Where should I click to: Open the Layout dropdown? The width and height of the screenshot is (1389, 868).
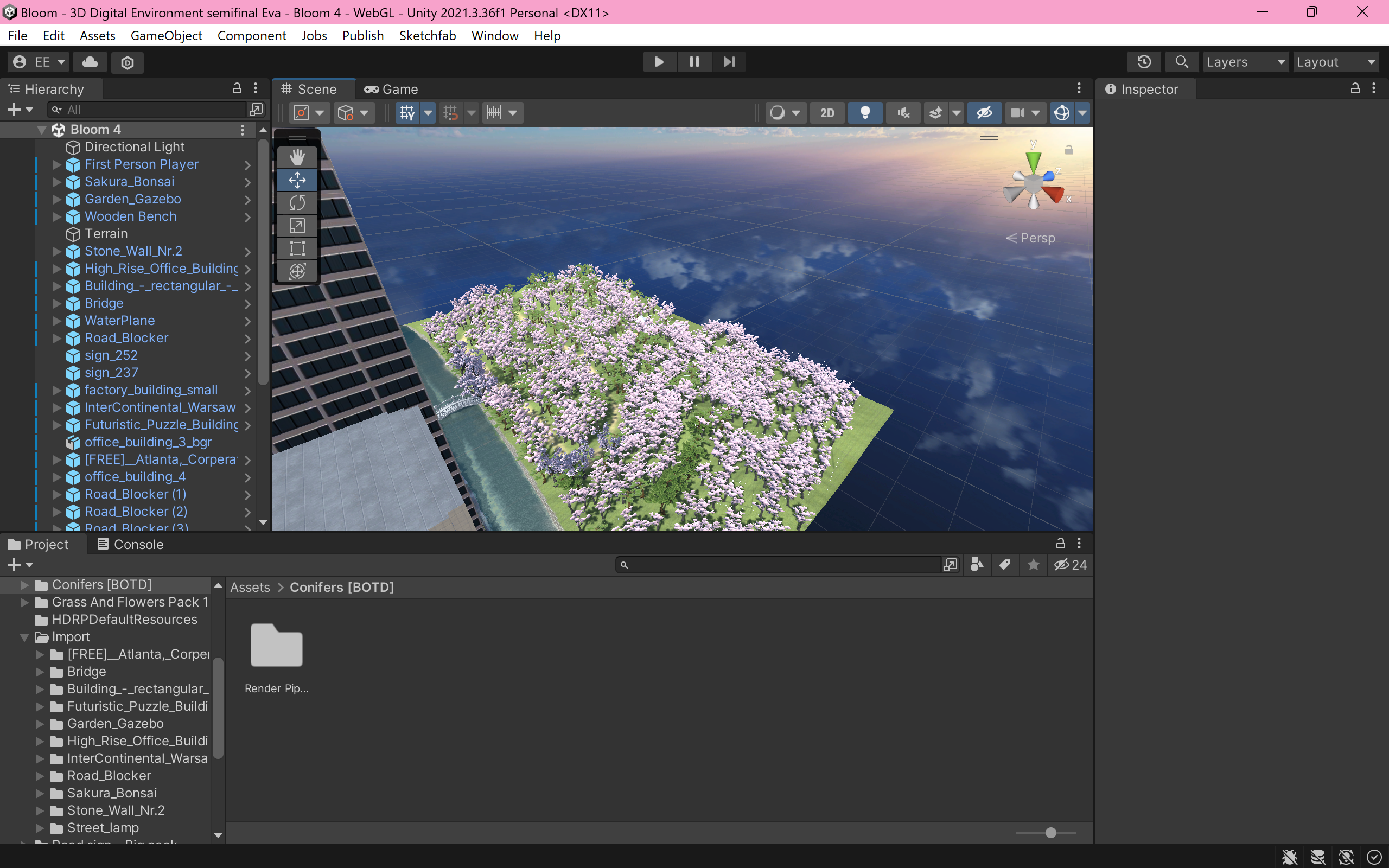[1337, 62]
